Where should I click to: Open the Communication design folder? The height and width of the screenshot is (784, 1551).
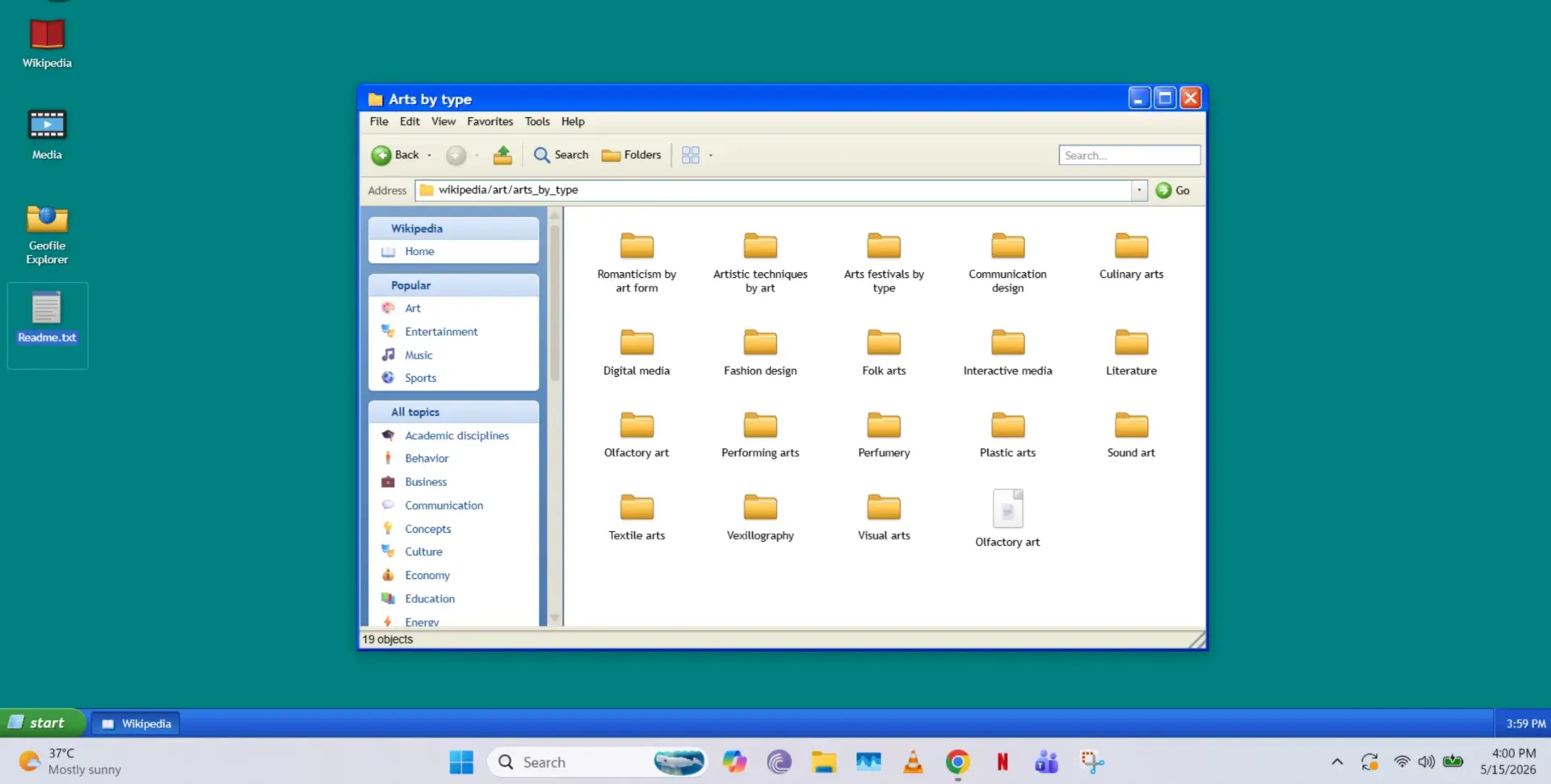[x=1007, y=263]
